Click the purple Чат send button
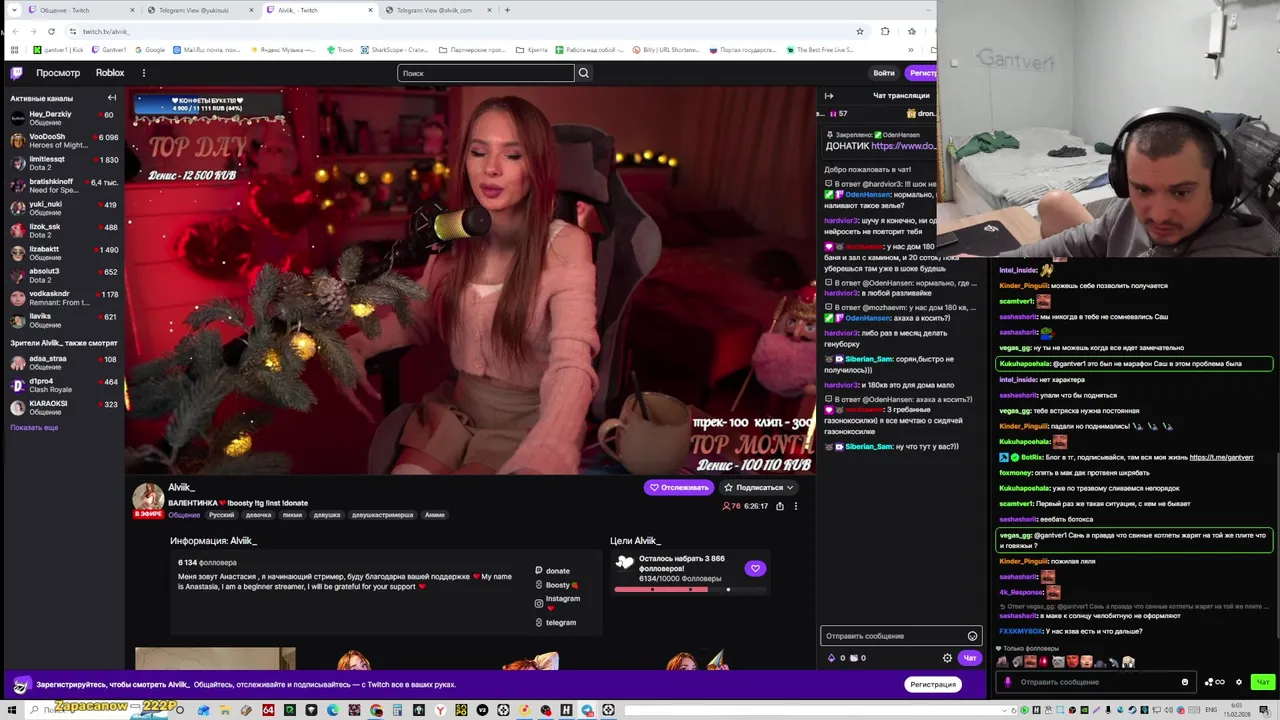 969,658
